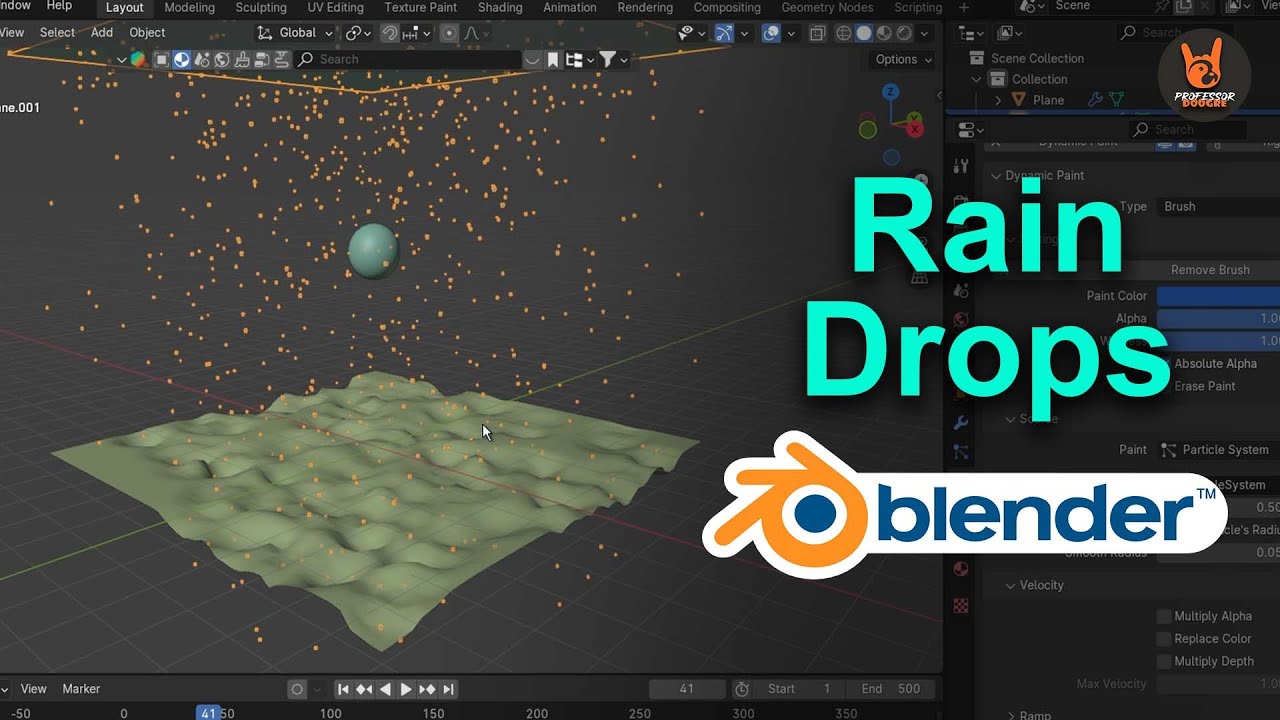Open the pivot point selector dropdown
The image size is (1280, 720).
[358, 33]
